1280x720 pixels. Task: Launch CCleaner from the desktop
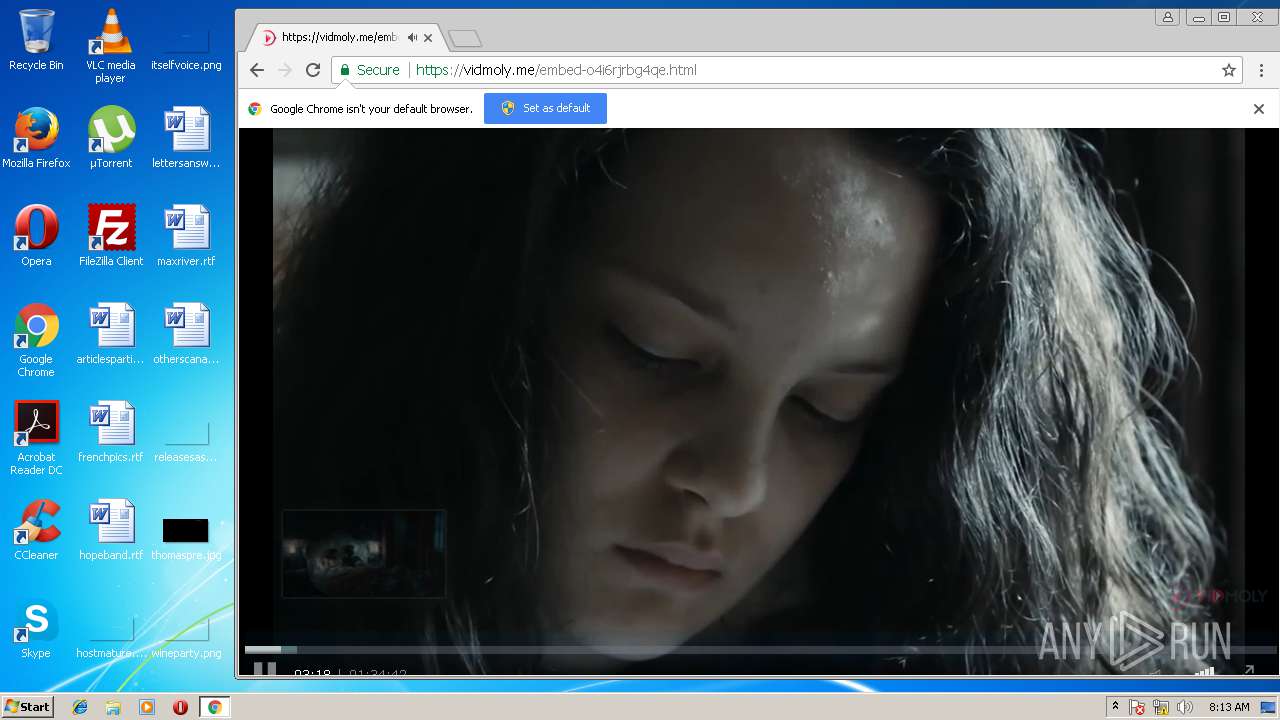(x=36, y=530)
